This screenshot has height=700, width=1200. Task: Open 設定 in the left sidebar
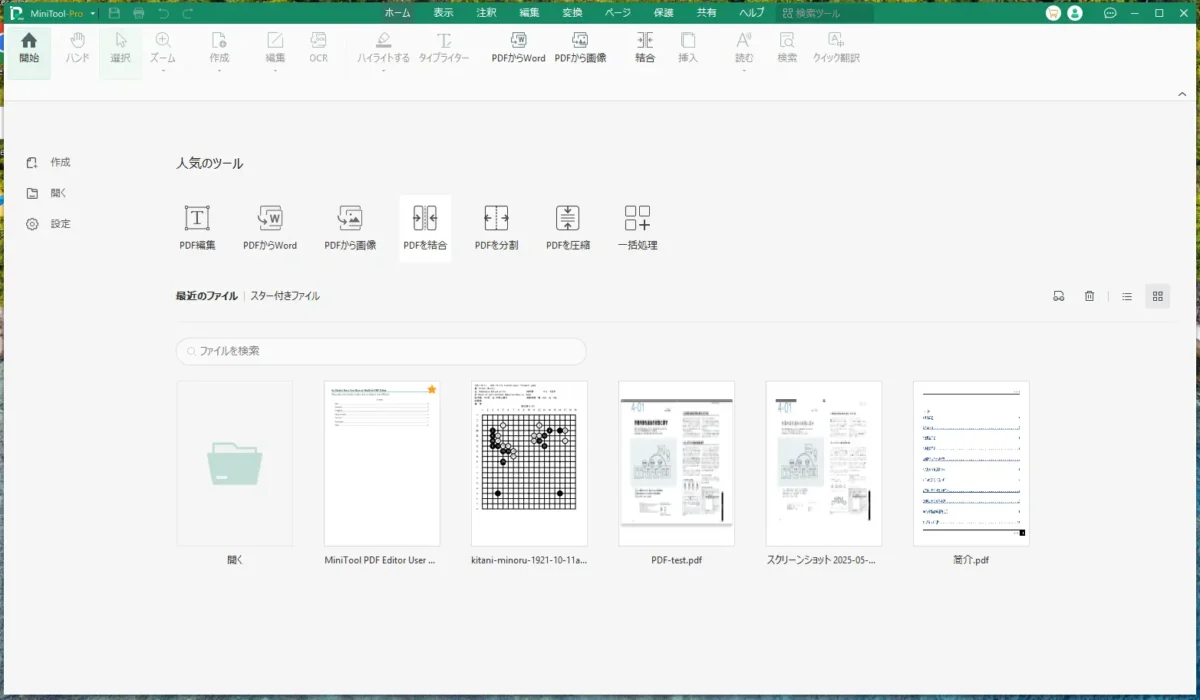point(49,224)
